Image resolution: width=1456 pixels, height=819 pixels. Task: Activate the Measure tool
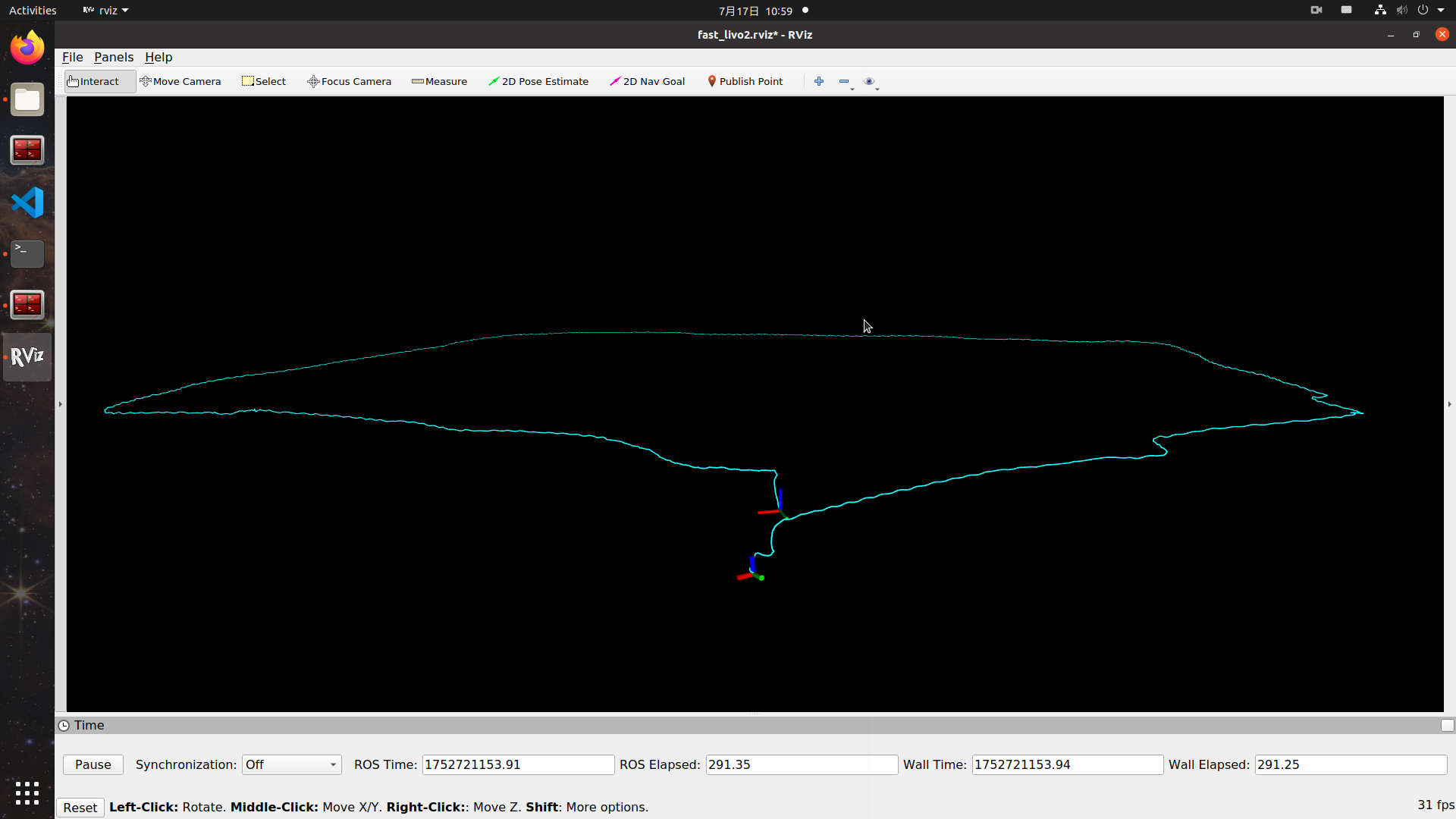click(439, 81)
